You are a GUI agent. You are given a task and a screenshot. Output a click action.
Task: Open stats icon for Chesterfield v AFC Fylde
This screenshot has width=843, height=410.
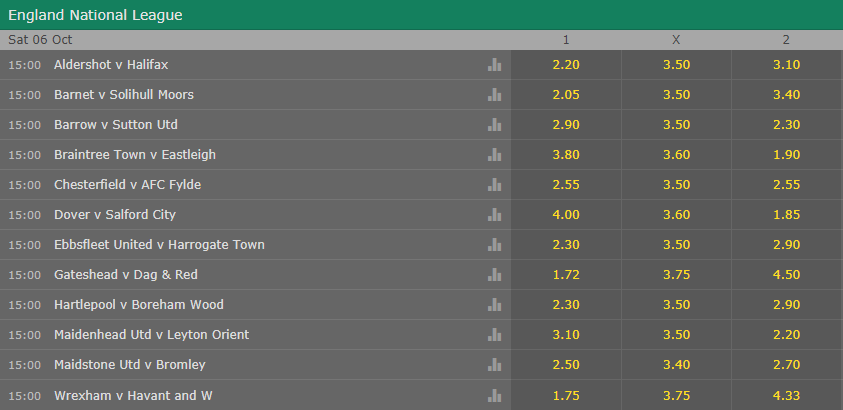pyautogui.click(x=494, y=185)
